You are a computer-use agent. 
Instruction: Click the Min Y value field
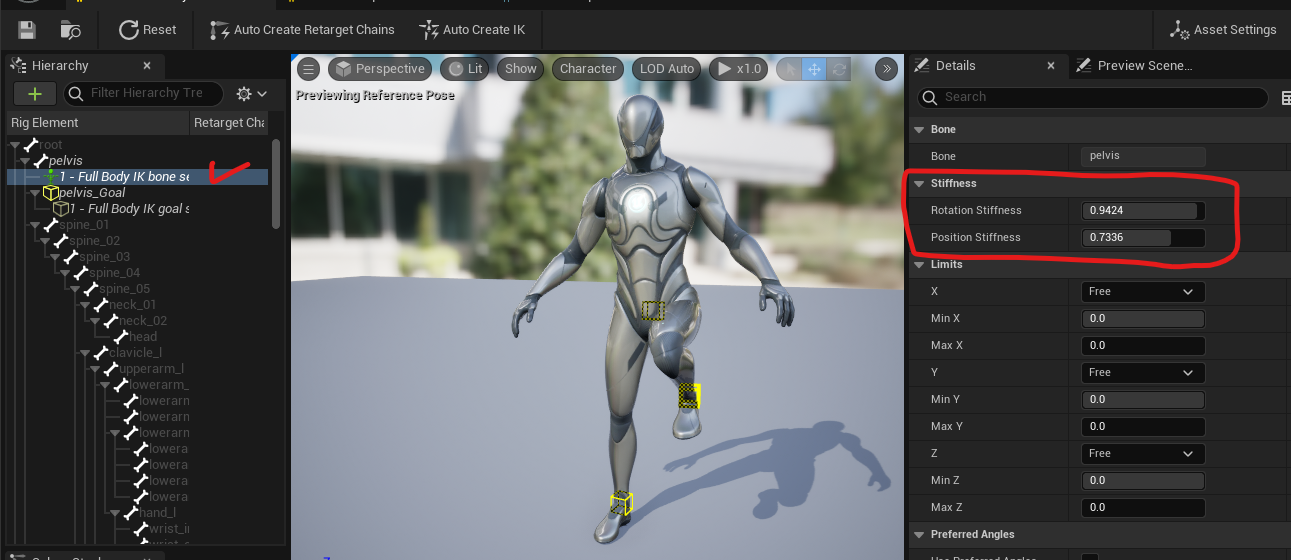click(x=1143, y=399)
